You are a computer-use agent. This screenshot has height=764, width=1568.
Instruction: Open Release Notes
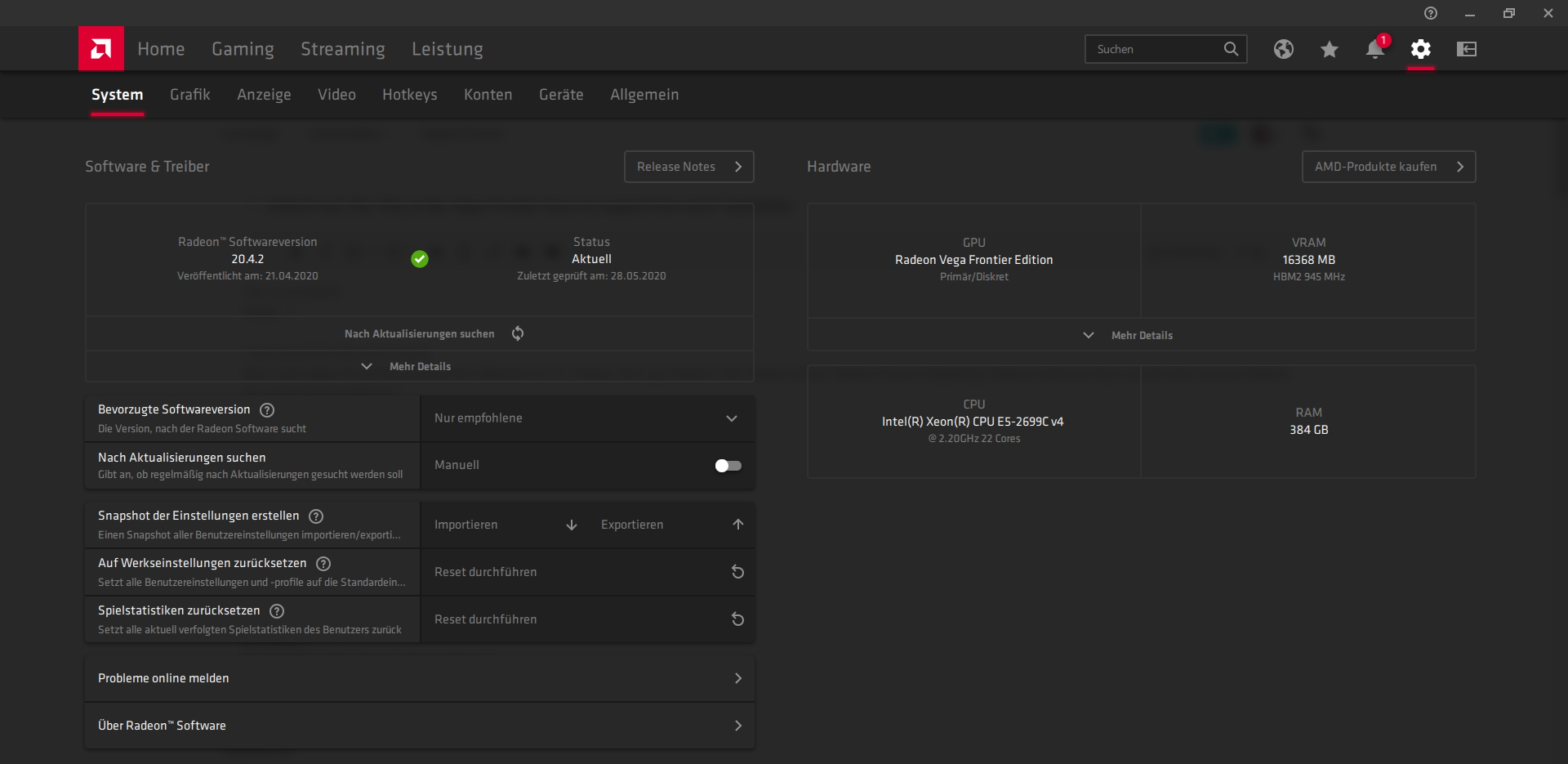click(x=689, y=167)
